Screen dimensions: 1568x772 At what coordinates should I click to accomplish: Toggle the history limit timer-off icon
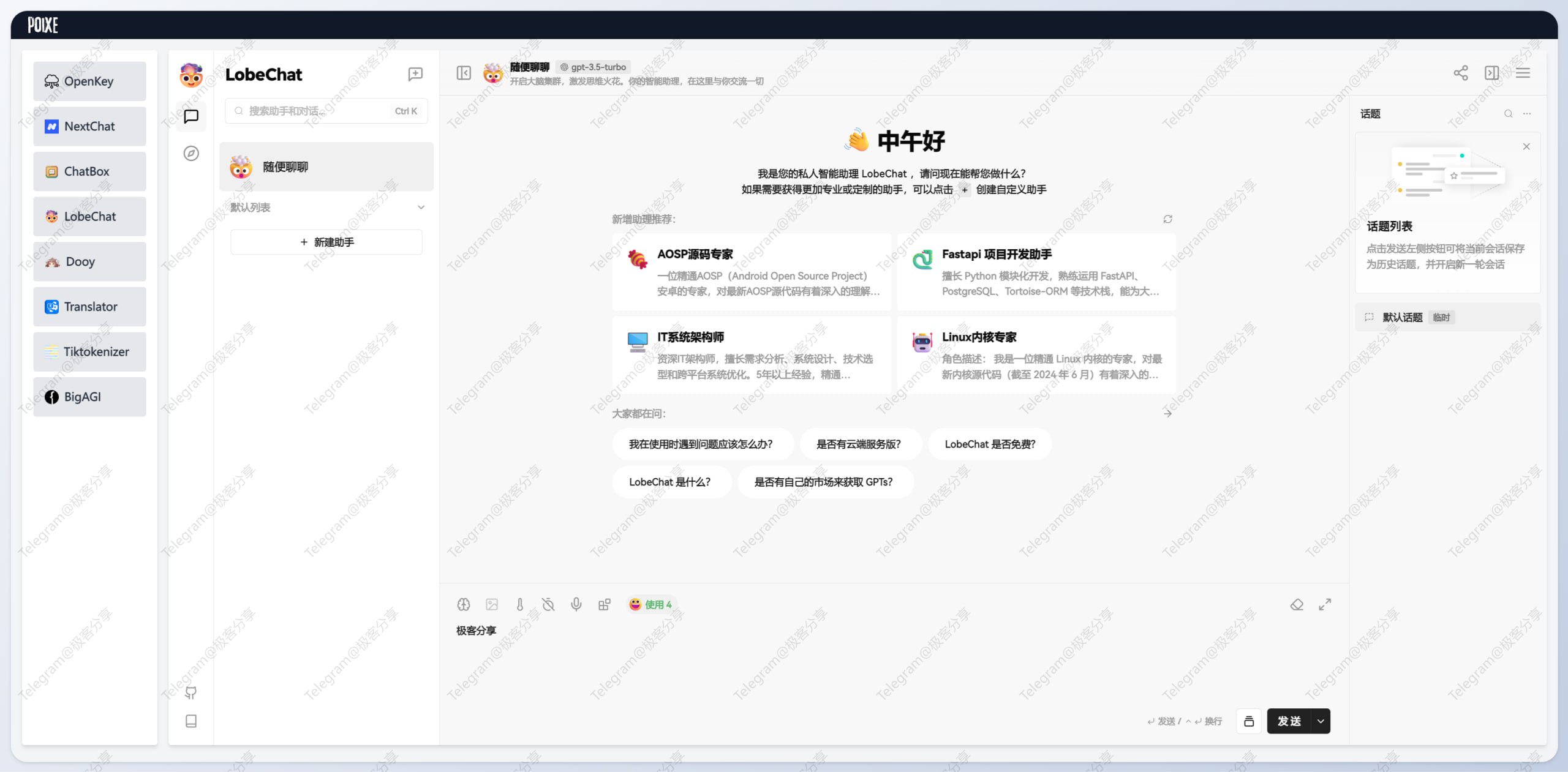point(548,604)
